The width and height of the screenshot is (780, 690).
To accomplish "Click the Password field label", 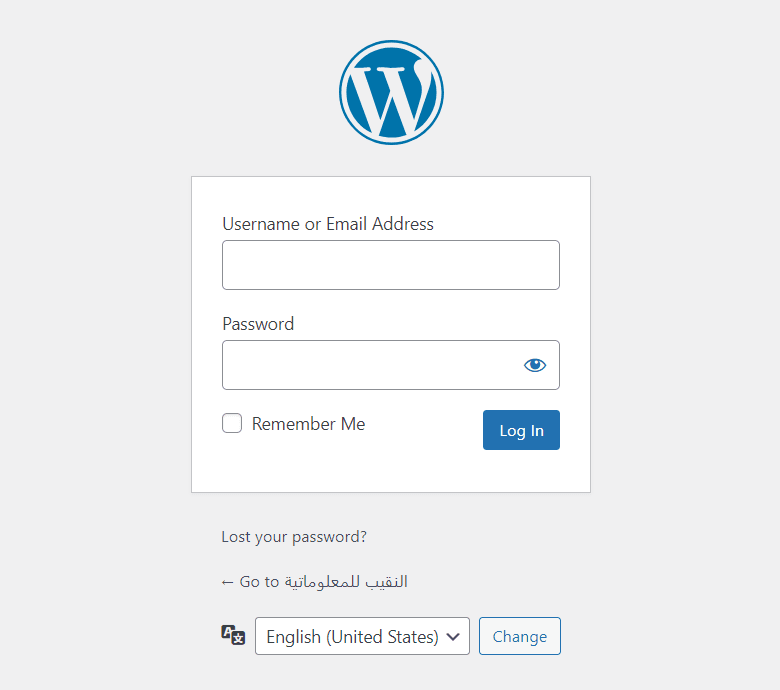I will pyautogui.click(x=258, y=324).
